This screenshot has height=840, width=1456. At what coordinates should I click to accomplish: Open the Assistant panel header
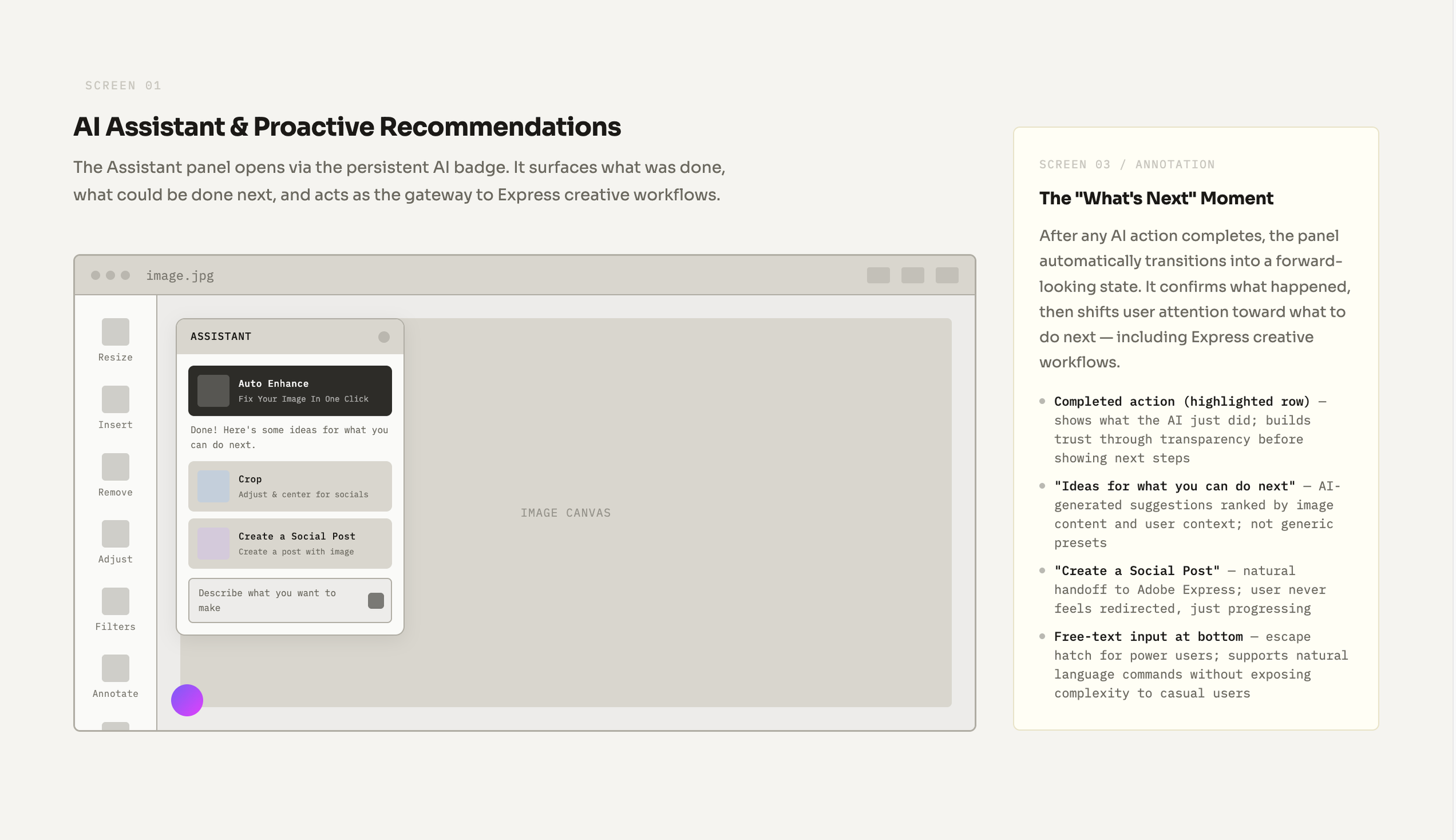[221, 336]
